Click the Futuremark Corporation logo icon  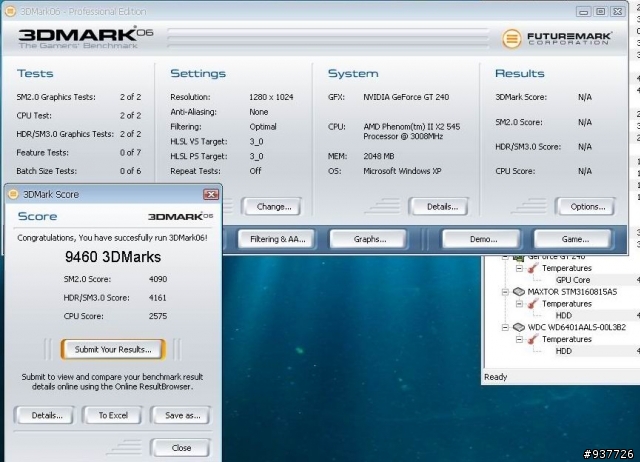(511, 39)
